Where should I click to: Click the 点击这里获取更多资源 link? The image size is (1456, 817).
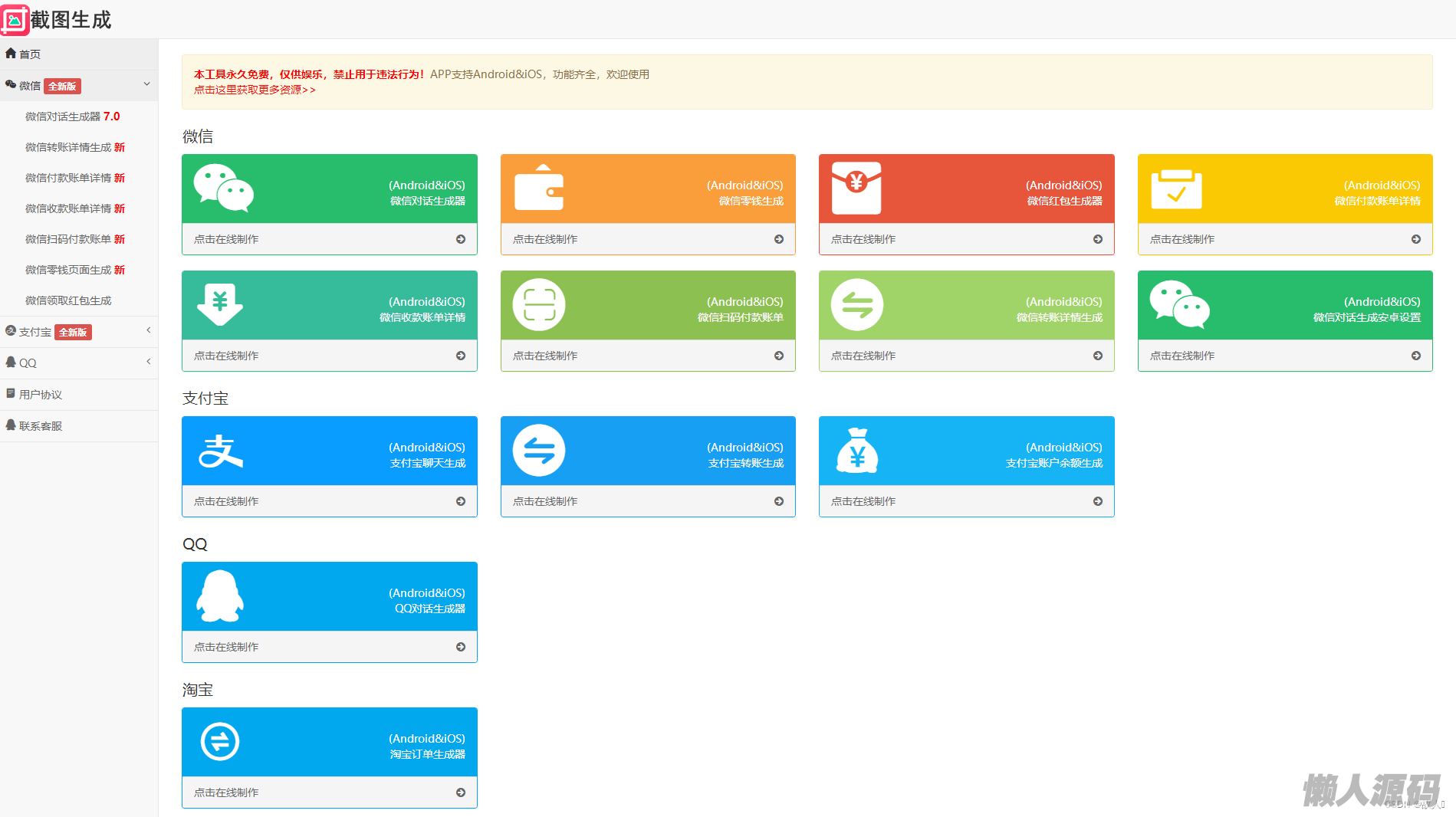(x=255, y=90)
